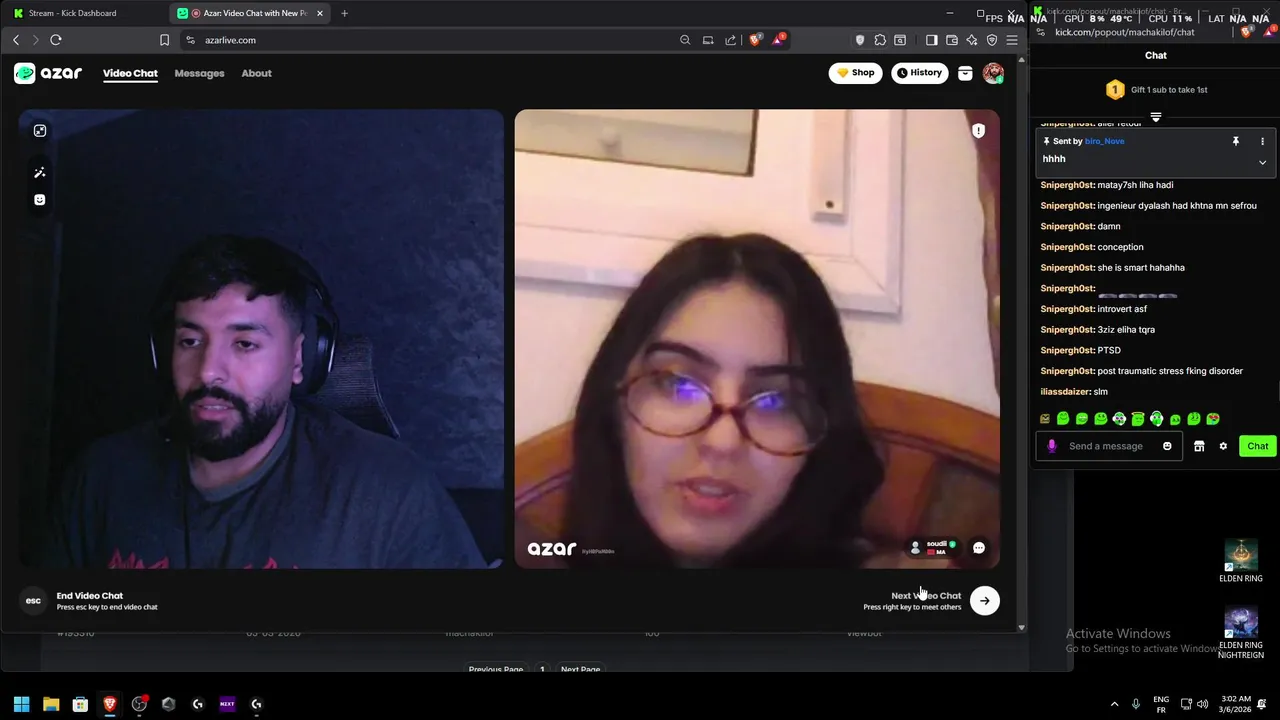This screenshot has height=720, width=1280.
Task: Open the ELDEN RING desktop shortcut
Action: [x=1241, y=561]
